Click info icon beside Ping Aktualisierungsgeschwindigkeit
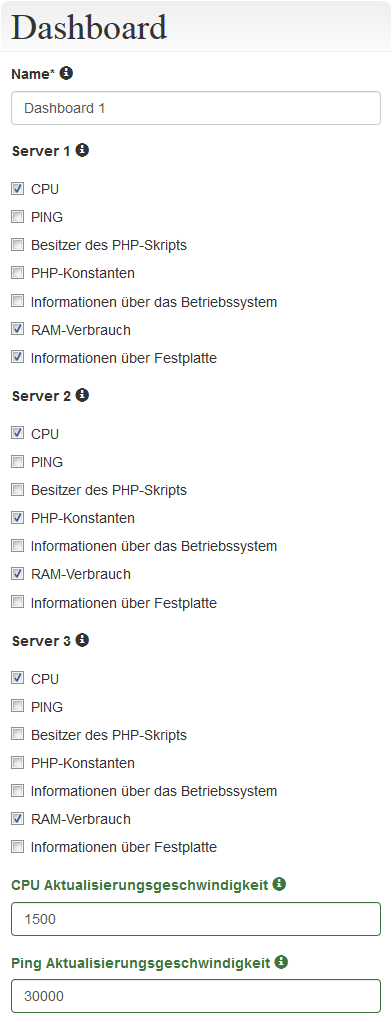The width and height of the screenshot is (392, 1022). coord(282,961)
